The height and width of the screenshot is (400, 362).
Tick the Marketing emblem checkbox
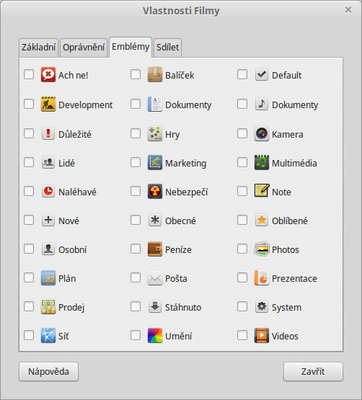(x=135, y=162)
